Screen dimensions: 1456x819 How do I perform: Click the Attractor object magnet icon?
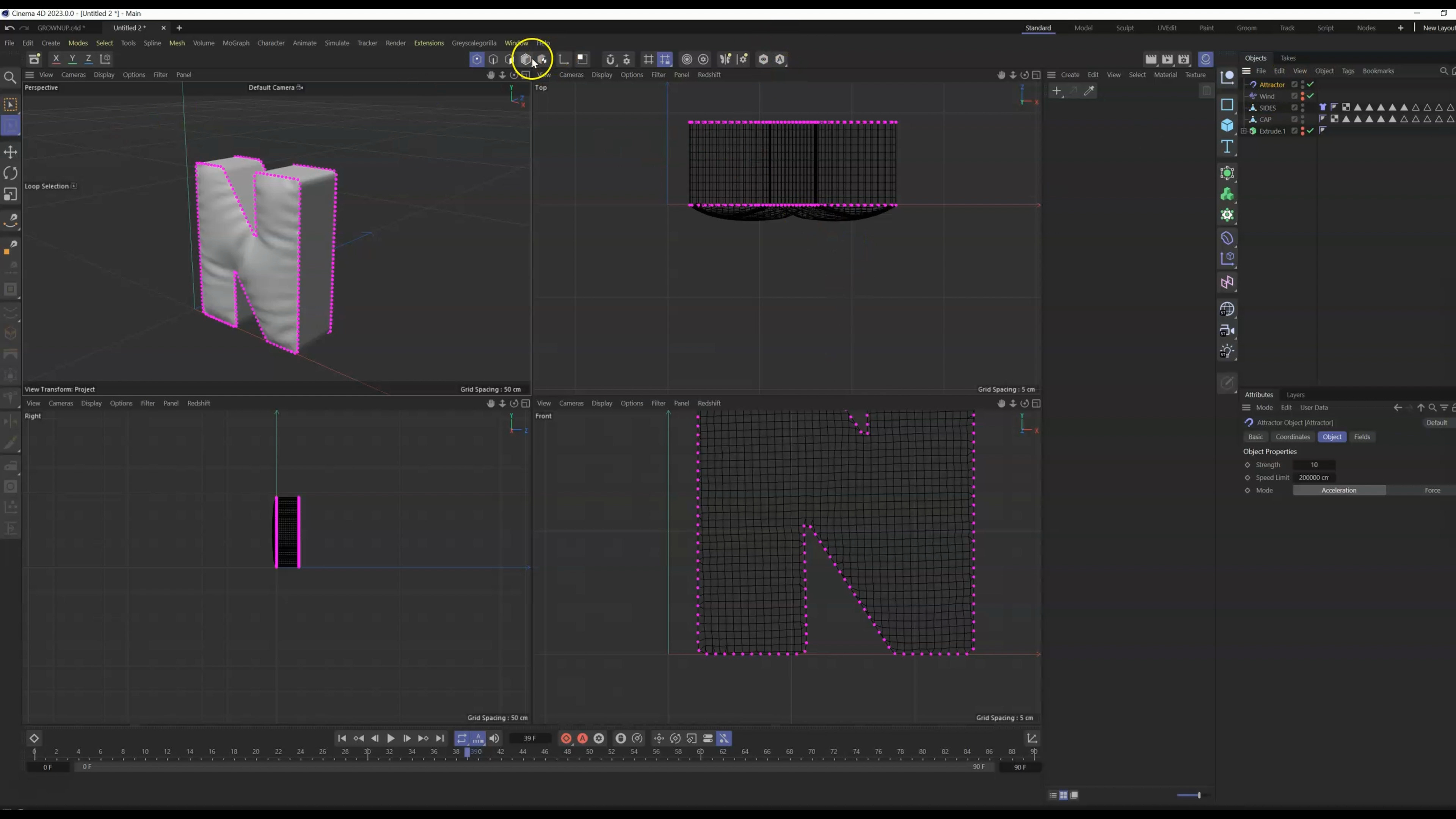pos(1253,84)
